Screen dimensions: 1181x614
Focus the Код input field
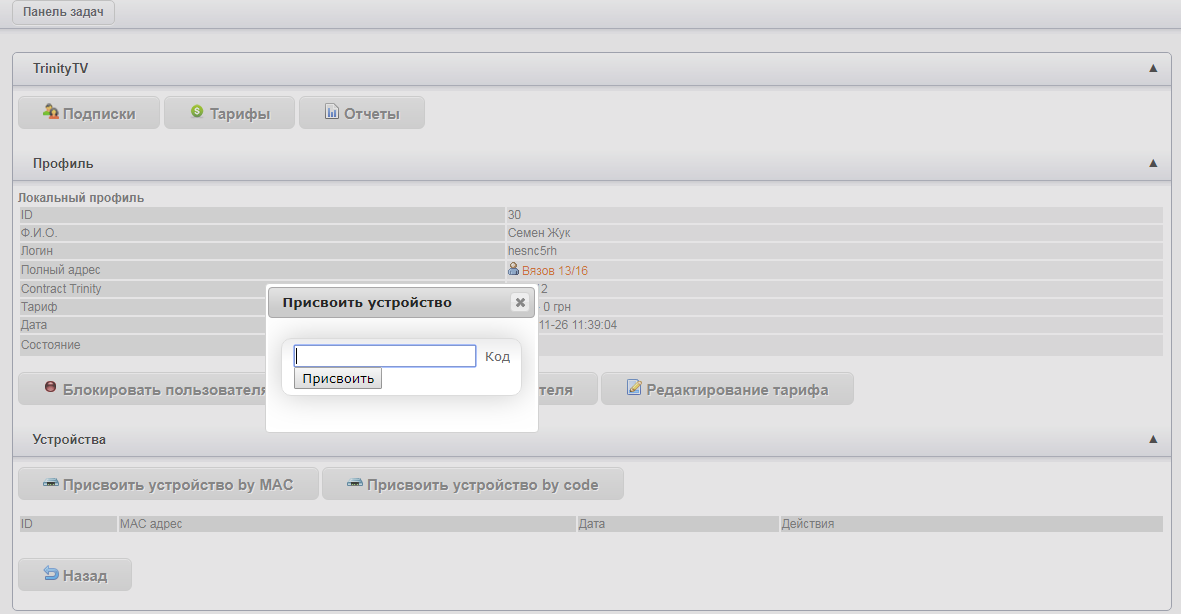[x=385, y=356]
